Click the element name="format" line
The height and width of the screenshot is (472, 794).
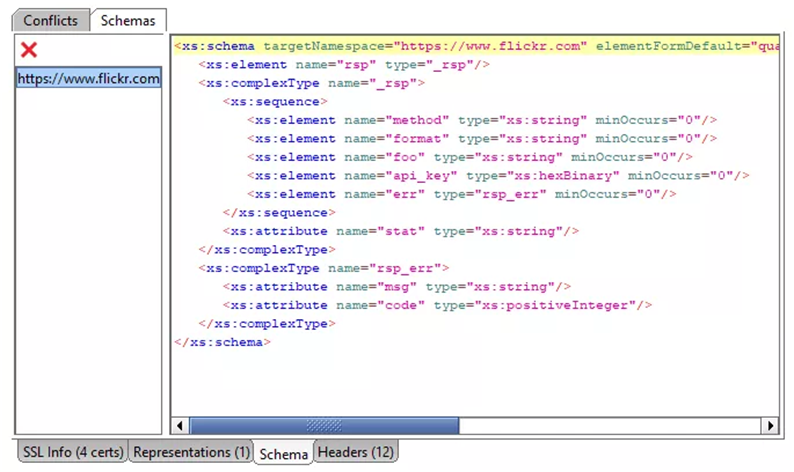(x=482, y=139)
